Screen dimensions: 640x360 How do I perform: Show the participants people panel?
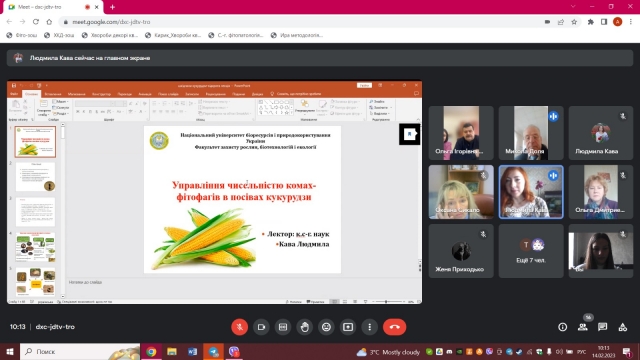click(x=582, y=327)
